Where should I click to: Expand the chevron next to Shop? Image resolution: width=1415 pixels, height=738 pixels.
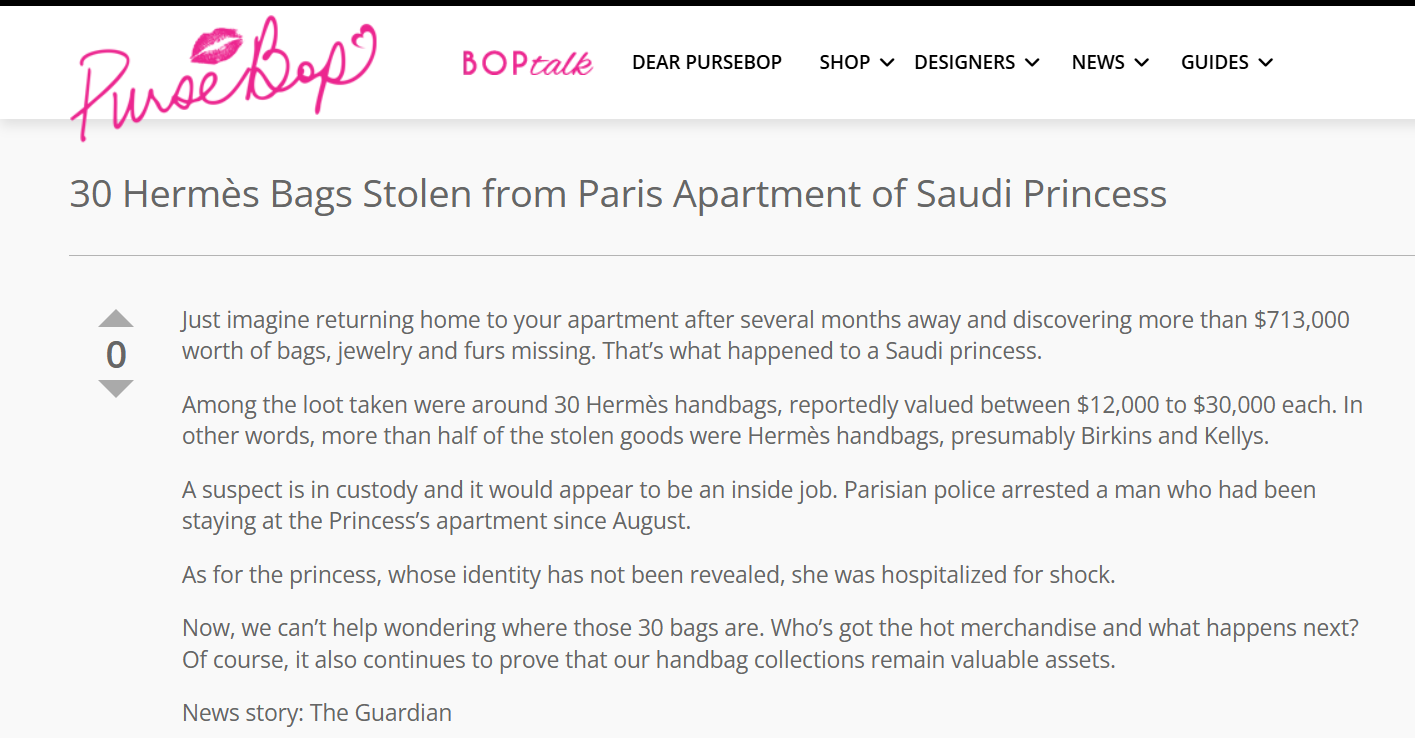[x=887, y=63]
